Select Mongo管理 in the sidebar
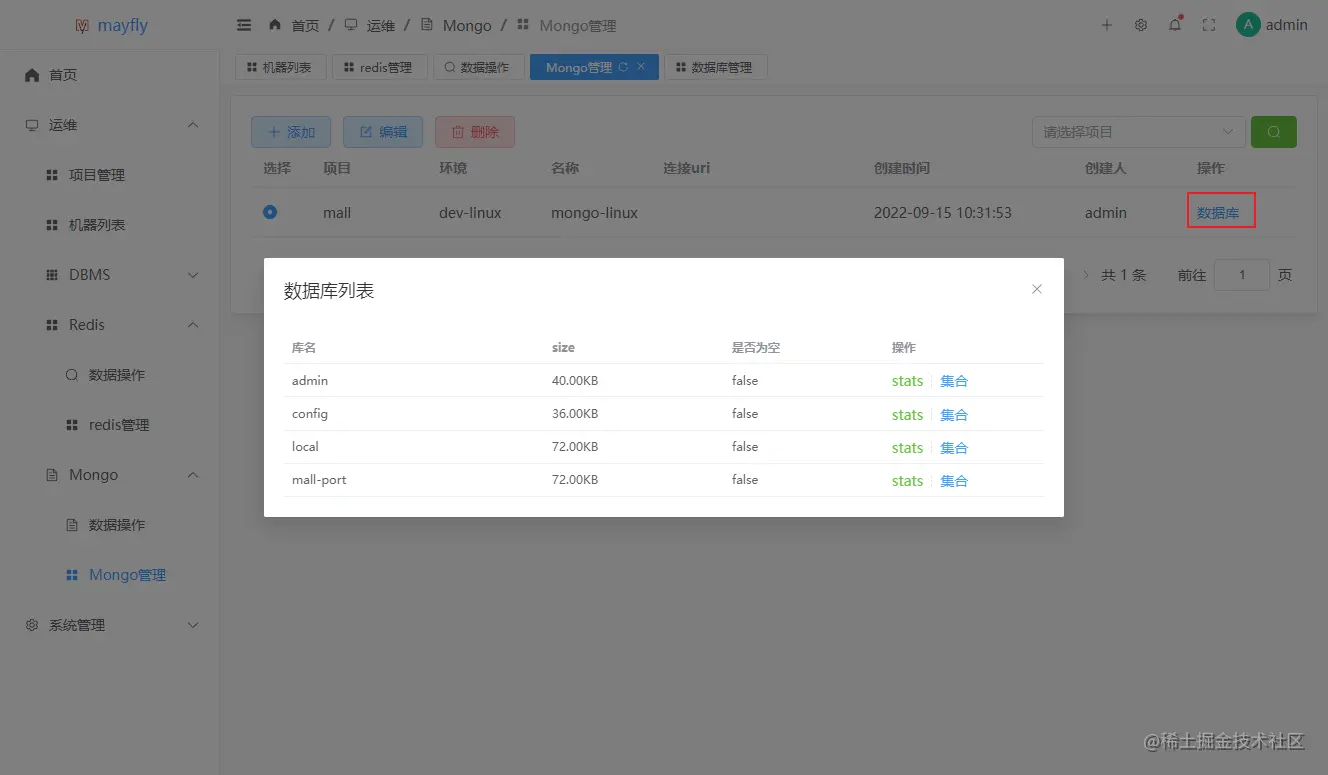 coord(110,575)
